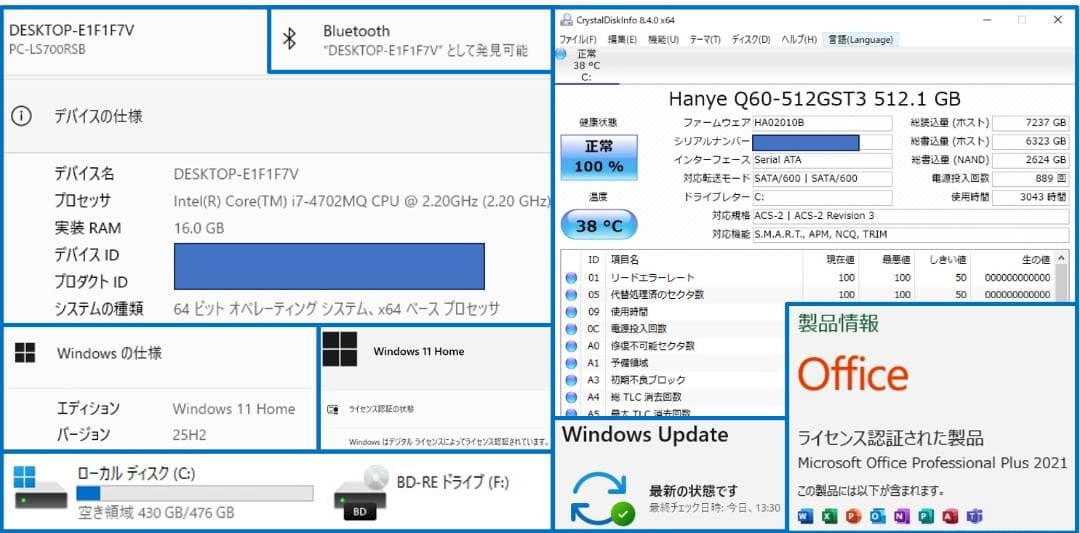The width and height of the screenshot is (1080, 533).
Task: Click the 38 °C temperature button
Action: (599, 225)
